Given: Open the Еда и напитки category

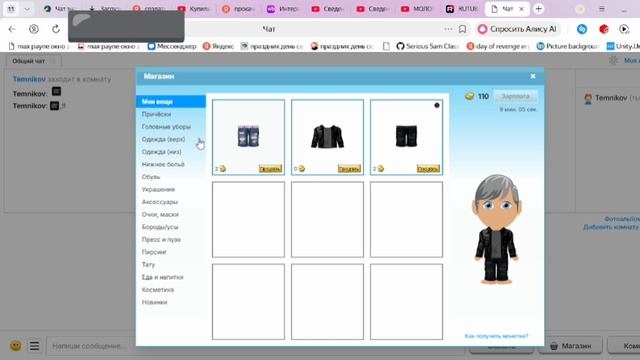Looking at the screenshot, I should [162, 278].
